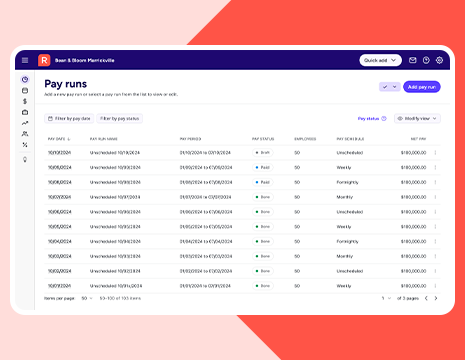Screen dimensions: 465x360
Task: Click Paid status in the 10/08/2024 row
Action: [263, 182]
